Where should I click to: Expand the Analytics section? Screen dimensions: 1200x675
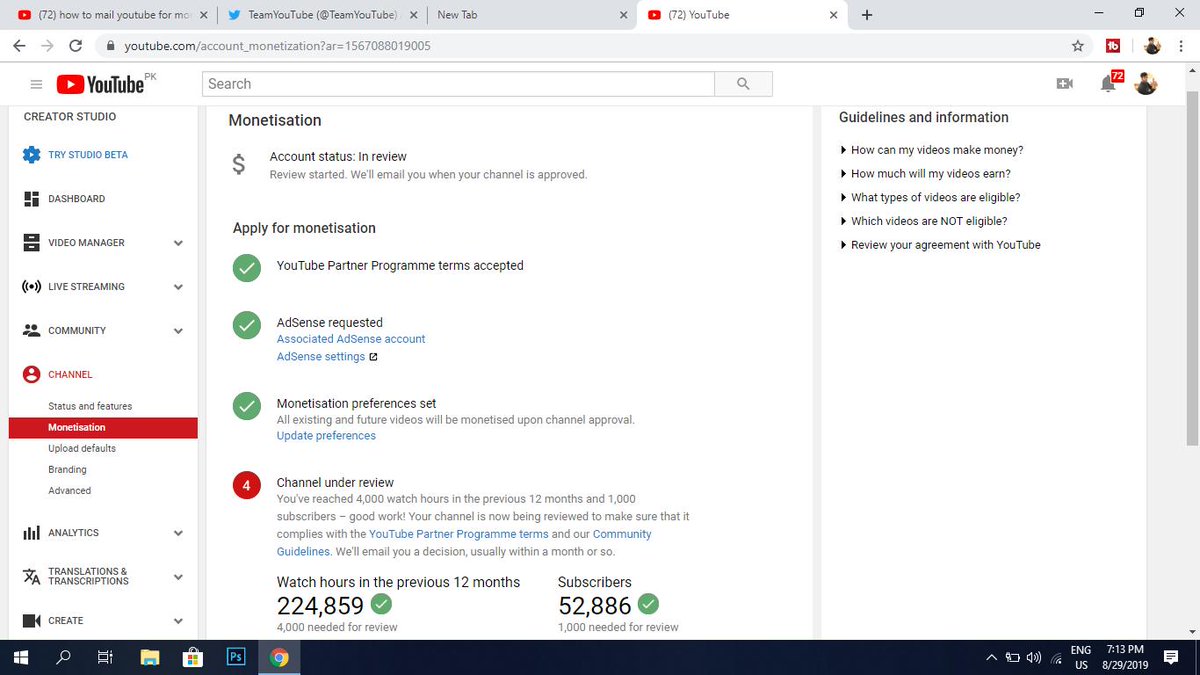point(178,533)
